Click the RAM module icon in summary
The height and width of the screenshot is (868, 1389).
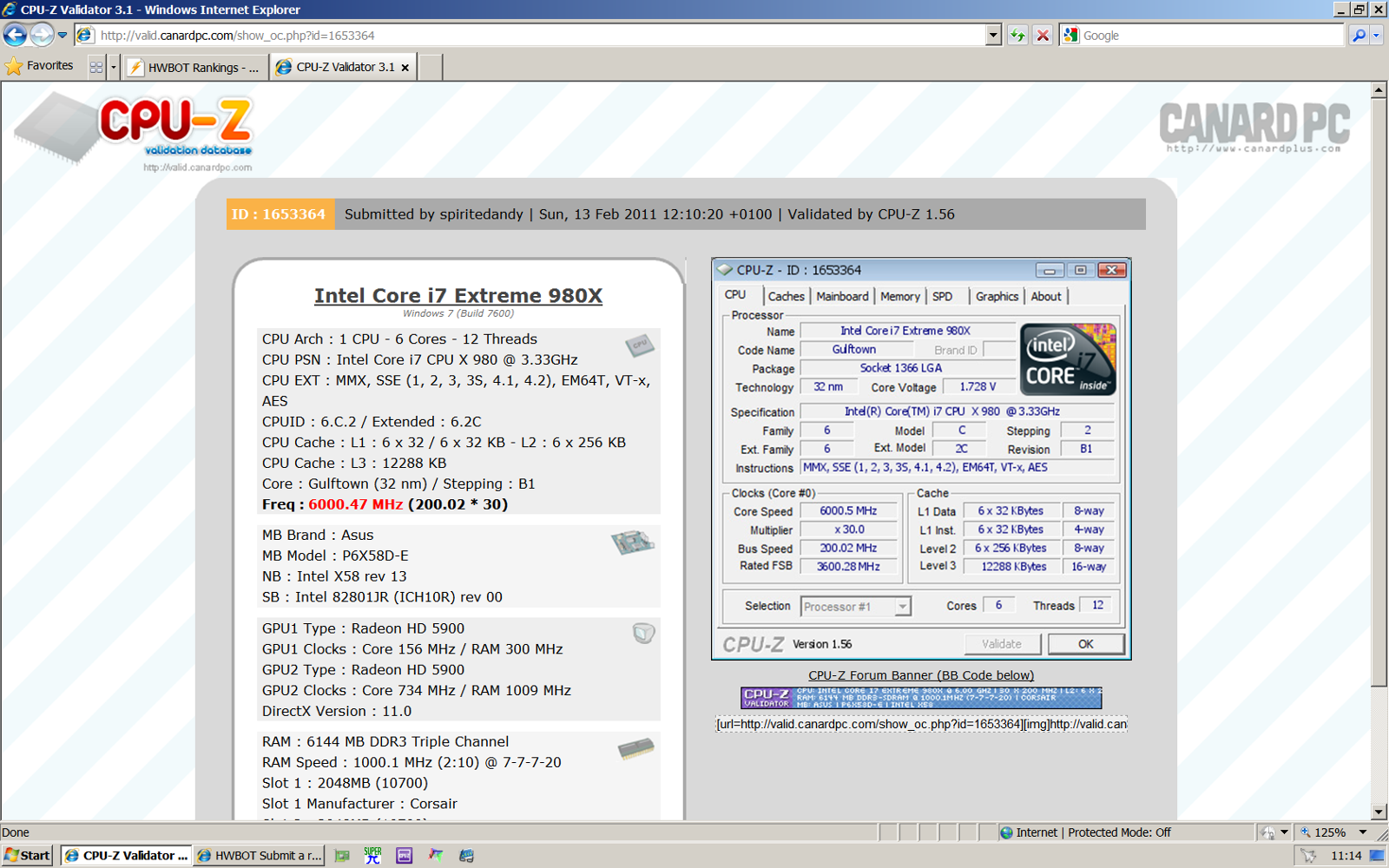[636, 747]
